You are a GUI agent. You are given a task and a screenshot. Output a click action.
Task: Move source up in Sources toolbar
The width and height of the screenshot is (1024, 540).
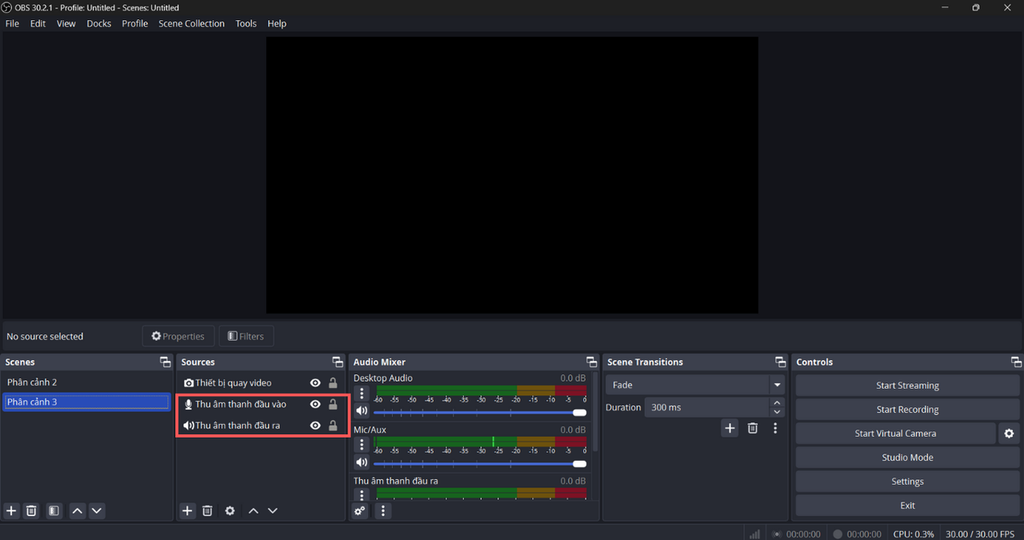253,511
